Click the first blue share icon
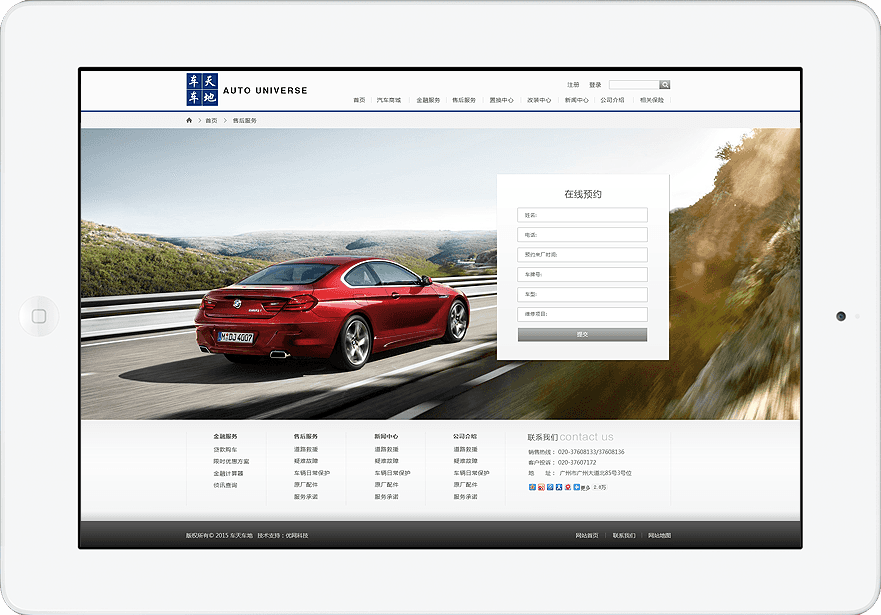 [532, 487]
